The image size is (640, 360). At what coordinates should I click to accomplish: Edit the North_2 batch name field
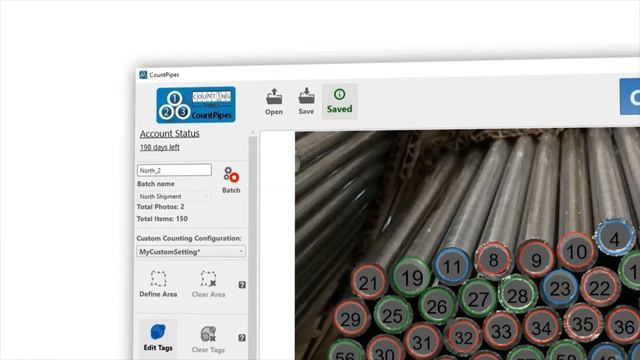pos(174,170)
